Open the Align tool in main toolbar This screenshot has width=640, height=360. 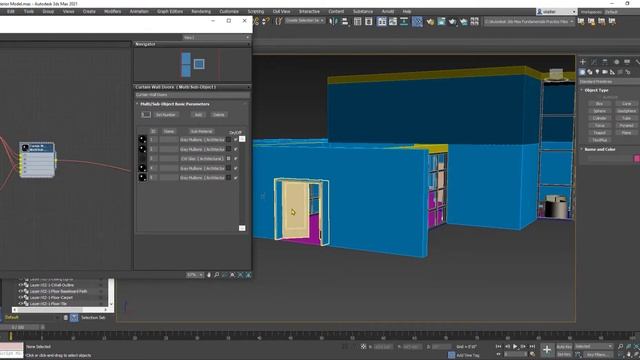(345, 22)
